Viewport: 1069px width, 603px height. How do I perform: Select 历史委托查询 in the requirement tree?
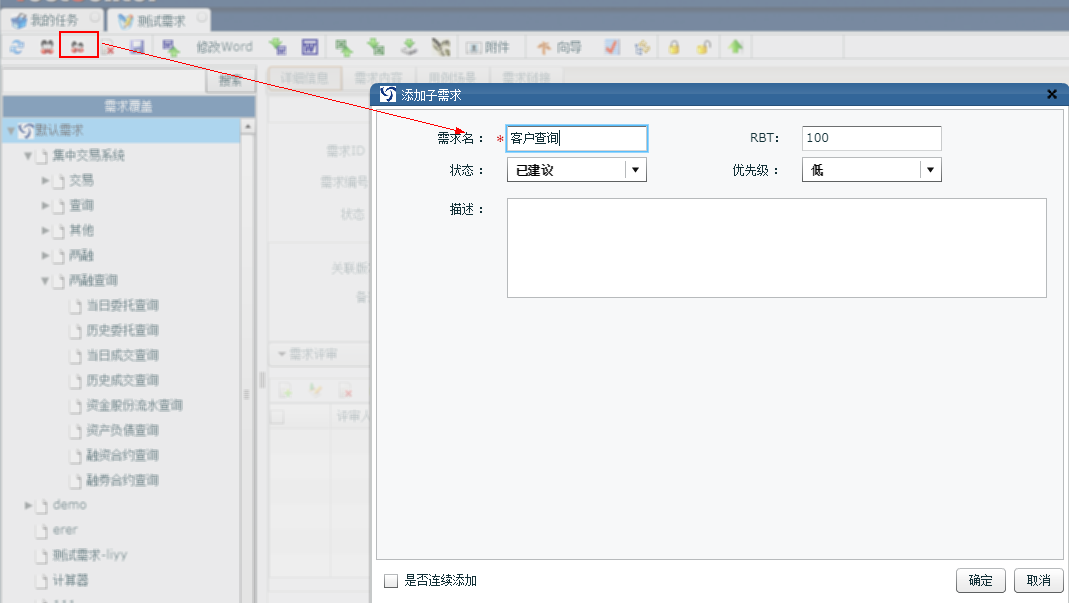click(122, 330)
